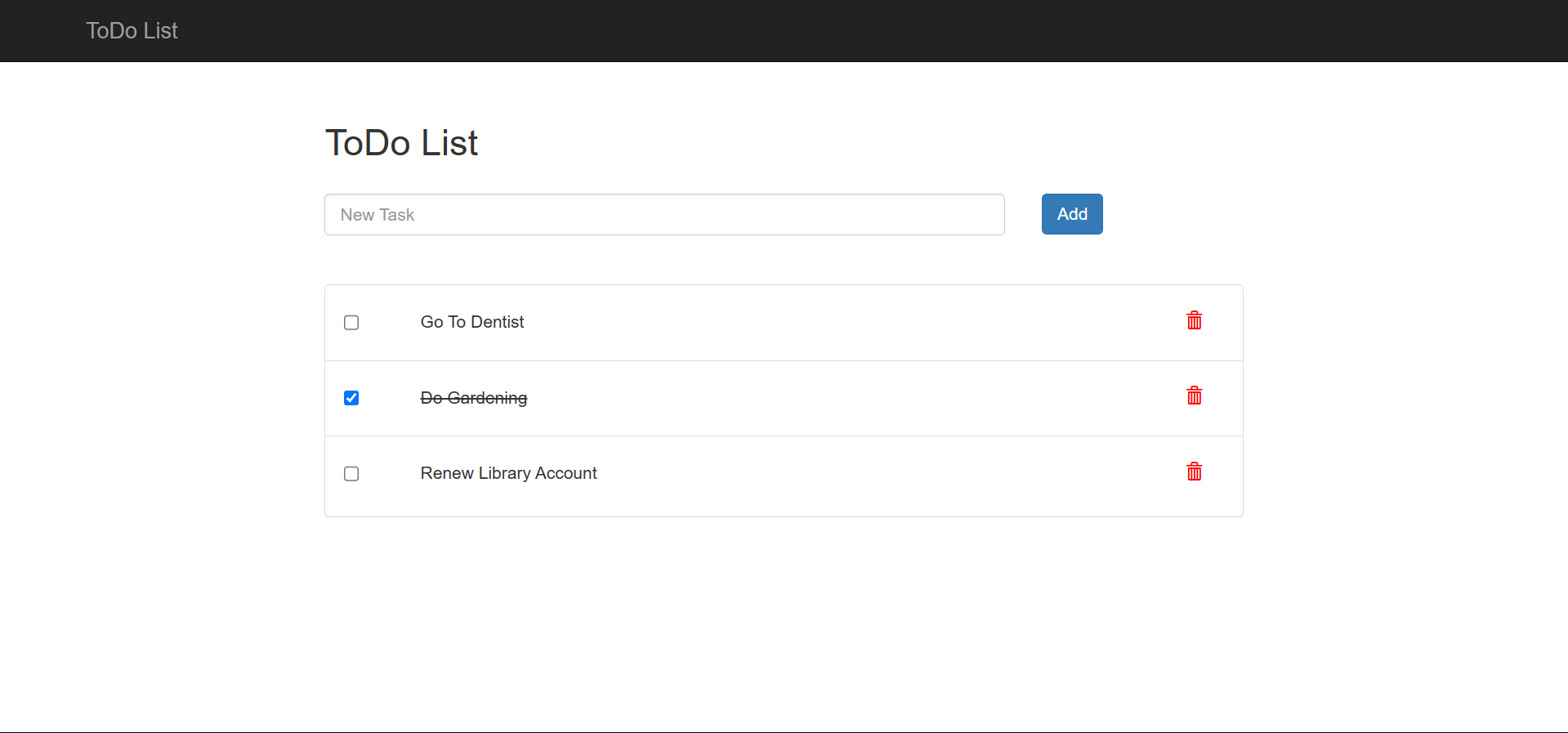Uncheck the Do Gardening checkbox
Screen dimensions: 1568x733
(351, 398)
